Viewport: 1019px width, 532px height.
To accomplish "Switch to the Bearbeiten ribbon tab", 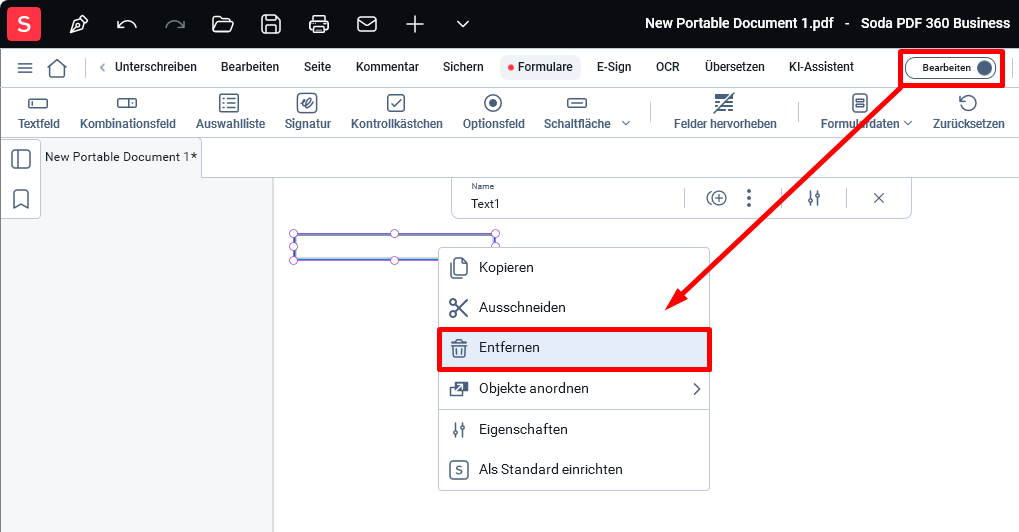I will pyautogui.click(x=250, y=67).
